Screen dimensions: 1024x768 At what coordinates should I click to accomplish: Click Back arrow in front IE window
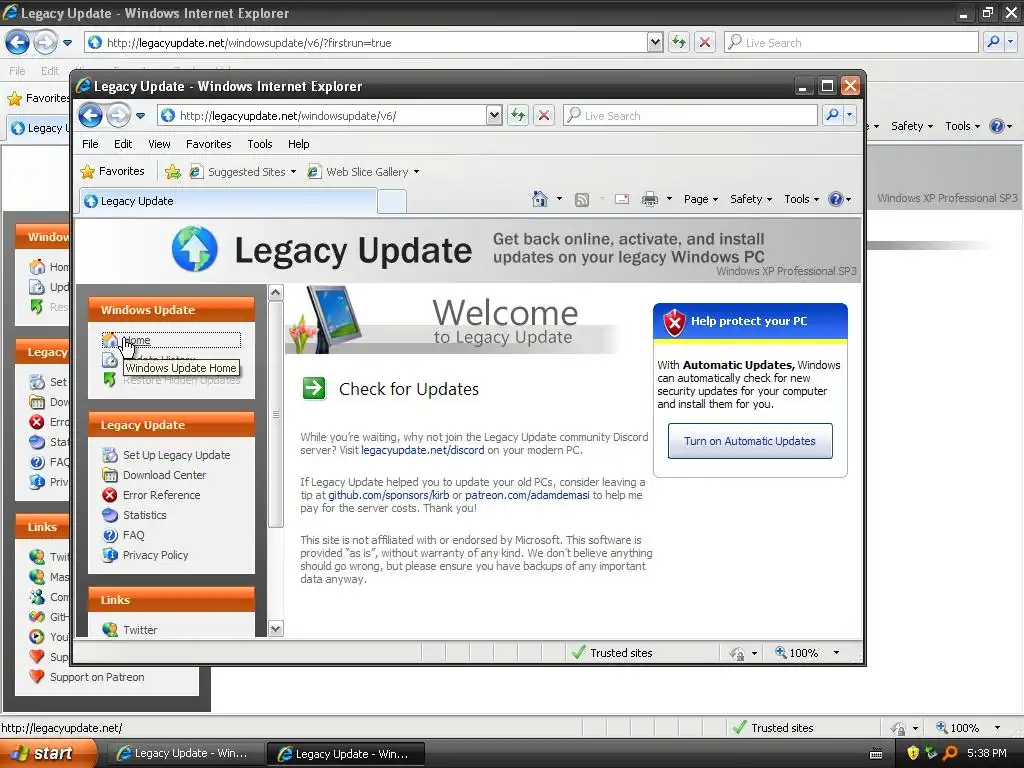[91, 116]
